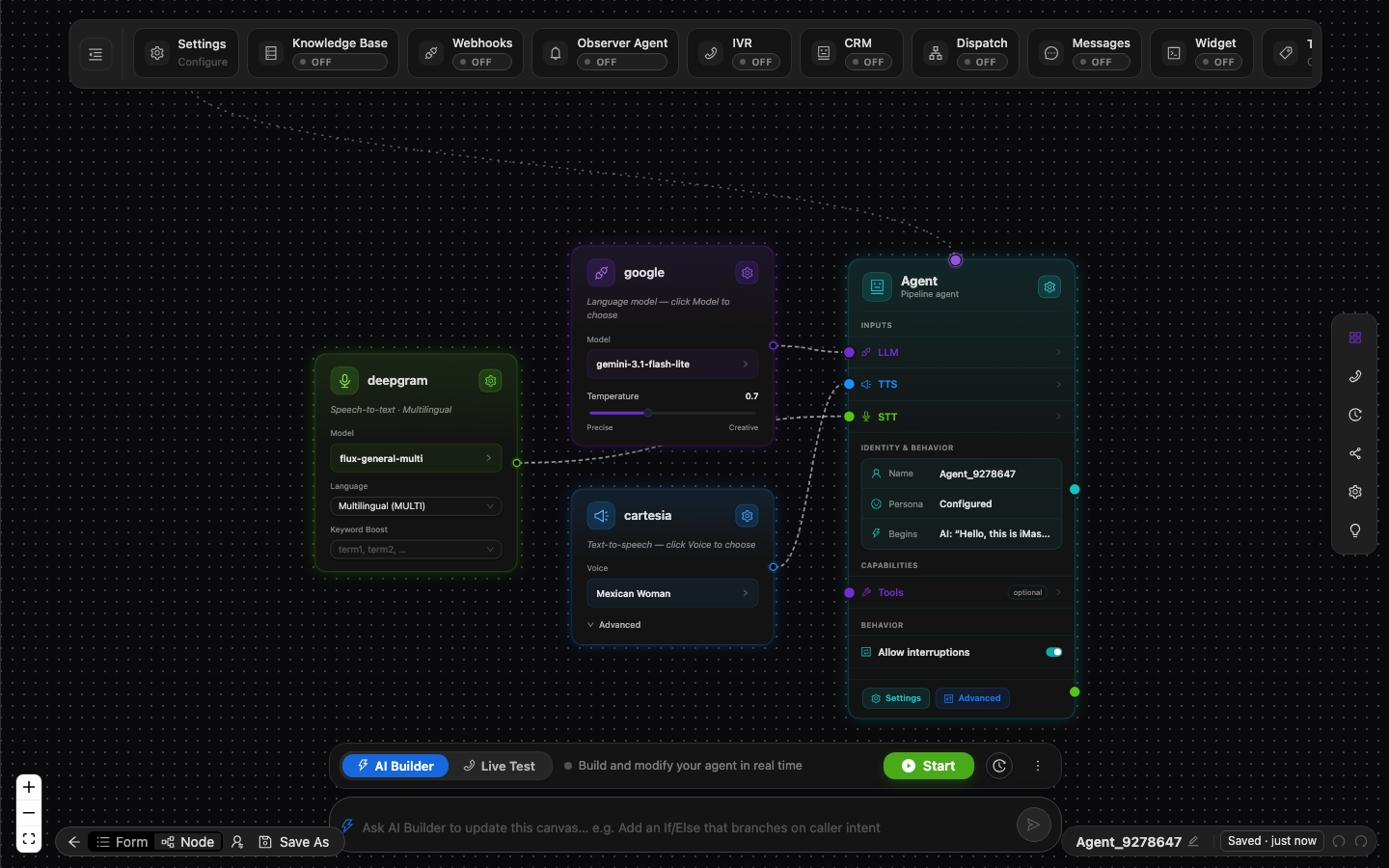Screen dimensions: 1389x868
Task: Toggle Observer Agent OFF switch
Action: pos(622,62)
